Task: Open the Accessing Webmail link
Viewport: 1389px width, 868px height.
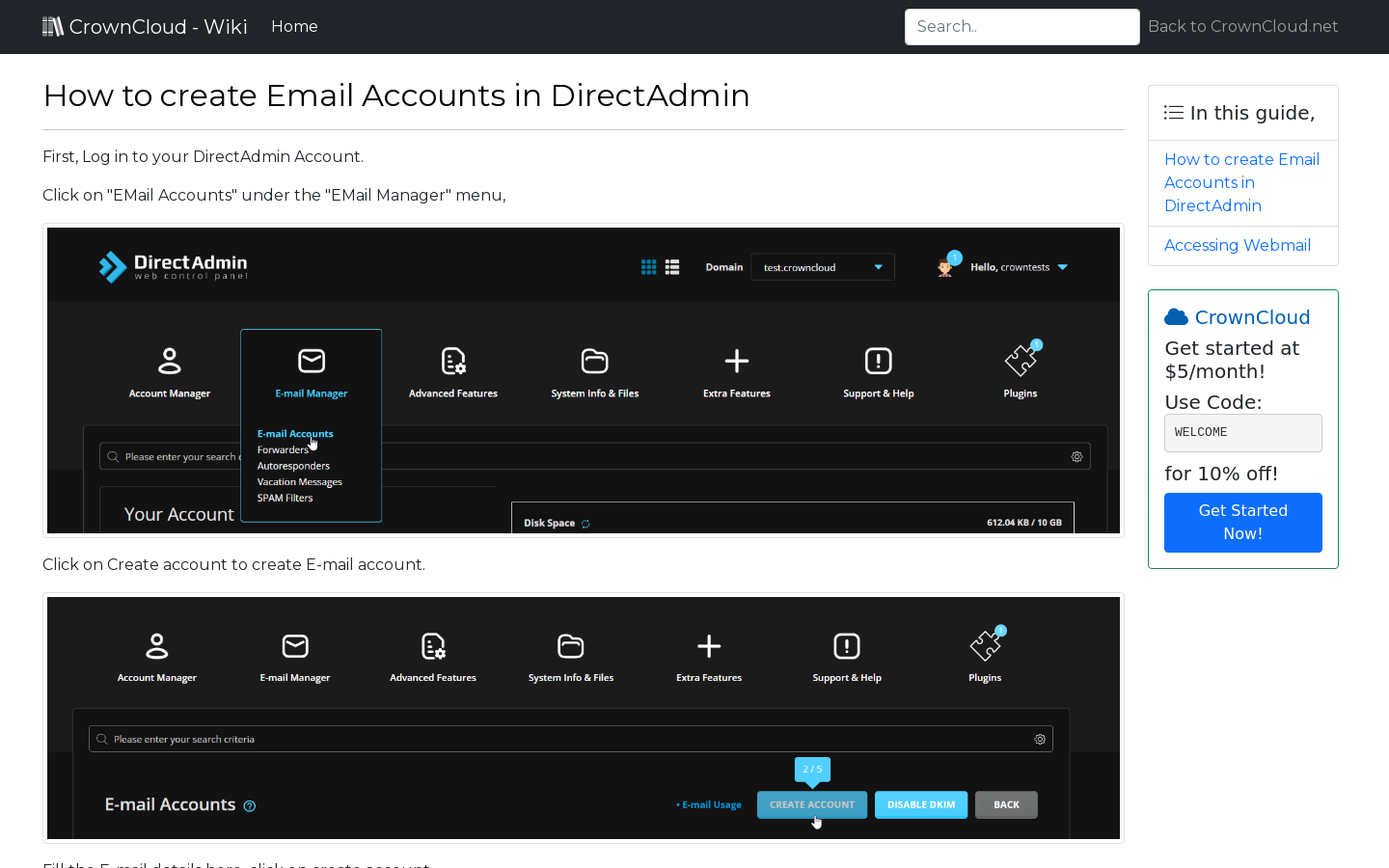Action: pos(1237,245)
